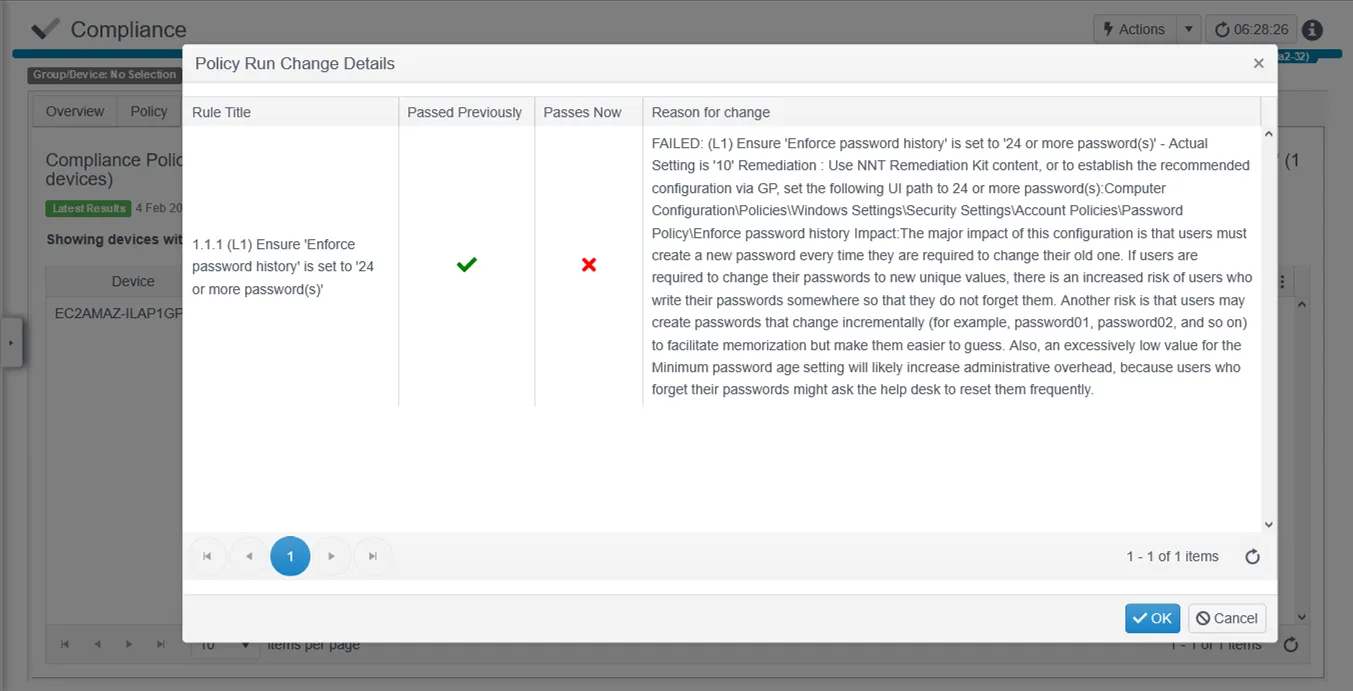Go to next page in dialog pager
Viewport: 1353px width, 691px height.
click(x=332, y=556)
